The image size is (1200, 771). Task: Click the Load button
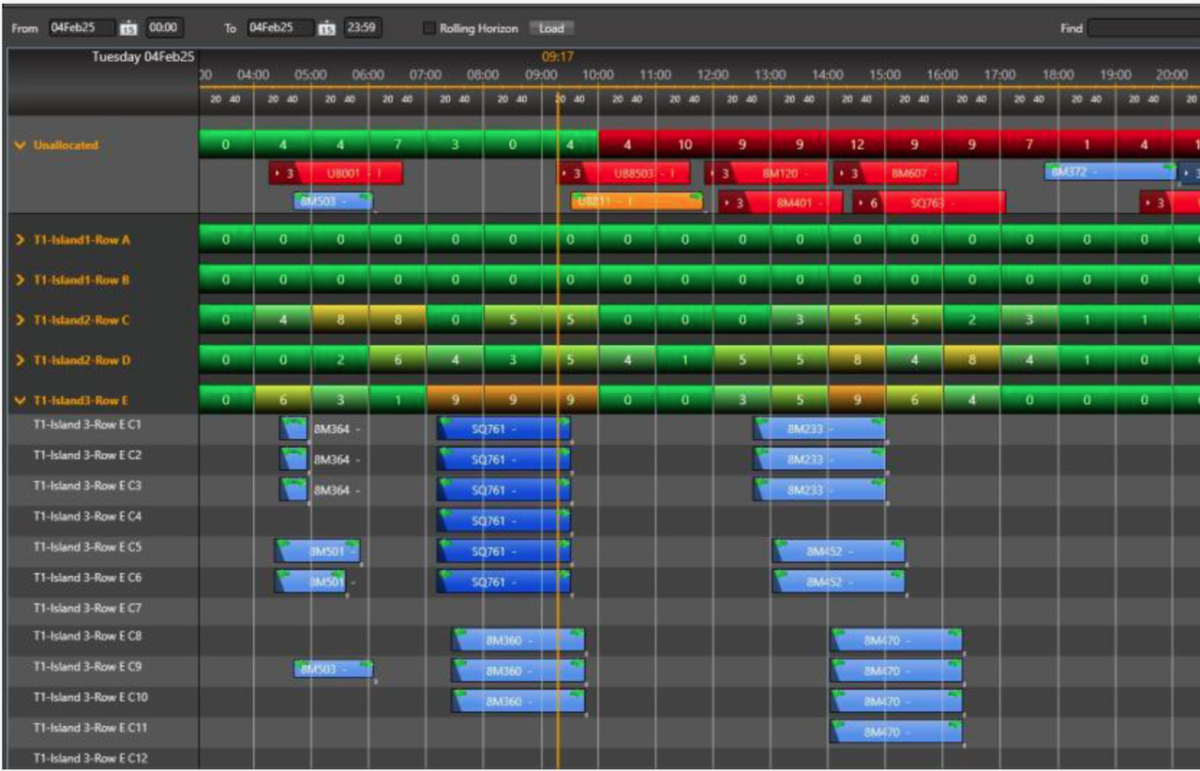click(551, 28)
